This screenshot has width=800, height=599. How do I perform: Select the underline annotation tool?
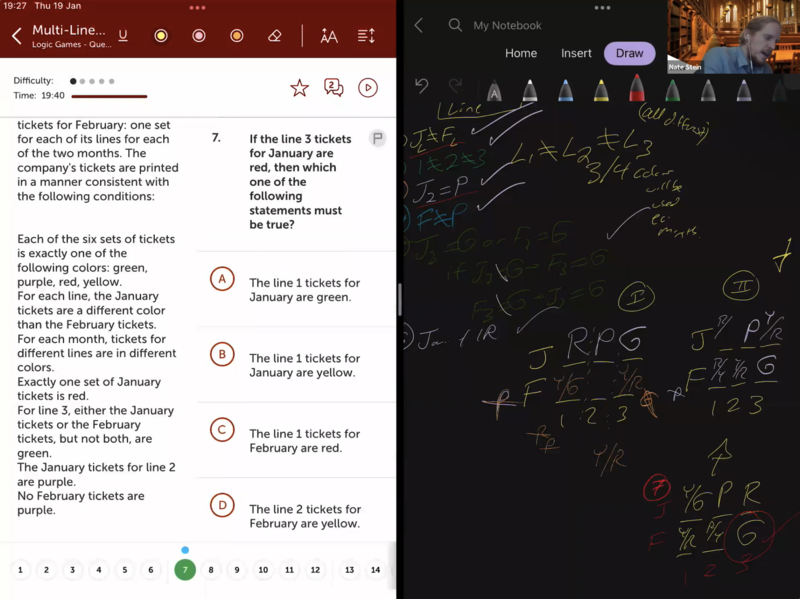pyautogui.click(x=123, y=36)
